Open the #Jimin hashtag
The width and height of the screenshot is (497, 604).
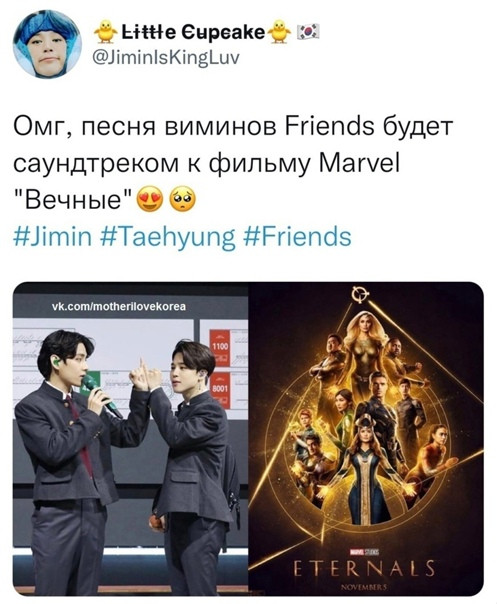53,237
